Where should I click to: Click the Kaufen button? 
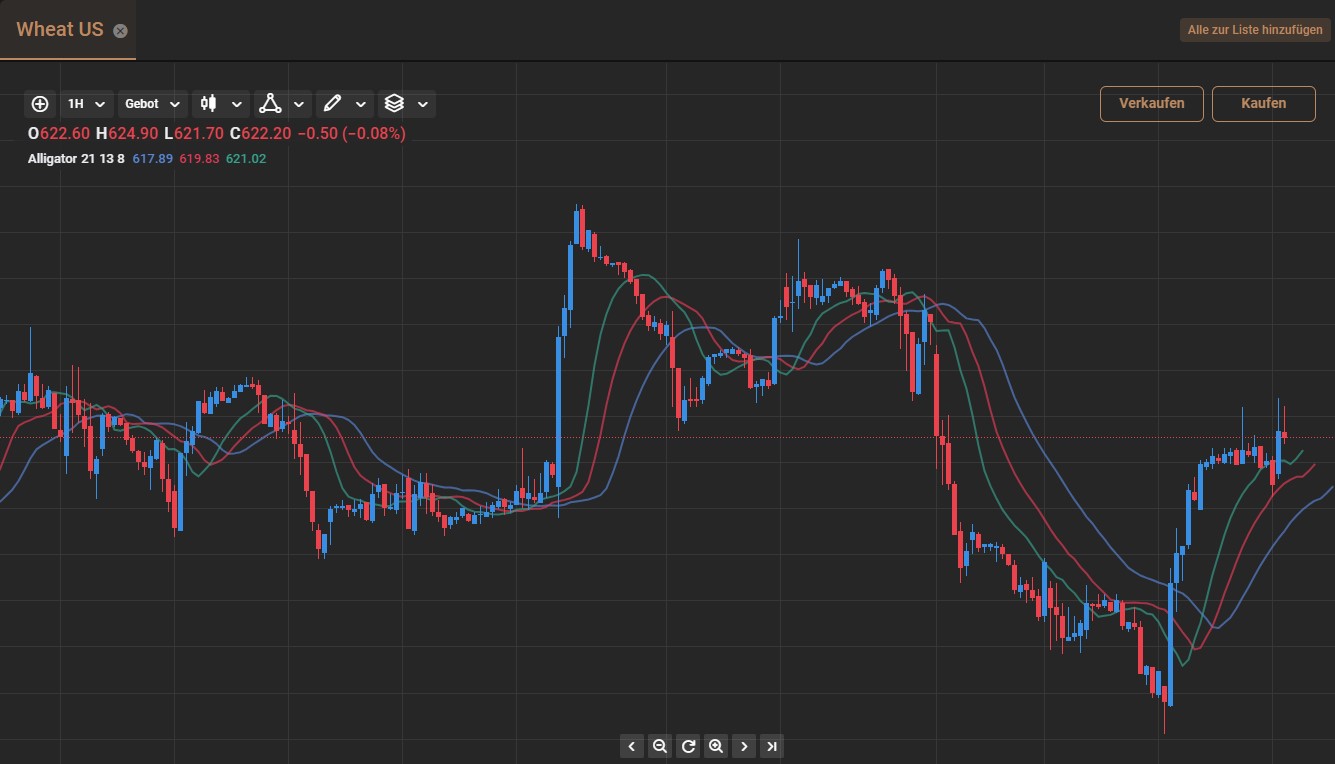pos(1264,103)
